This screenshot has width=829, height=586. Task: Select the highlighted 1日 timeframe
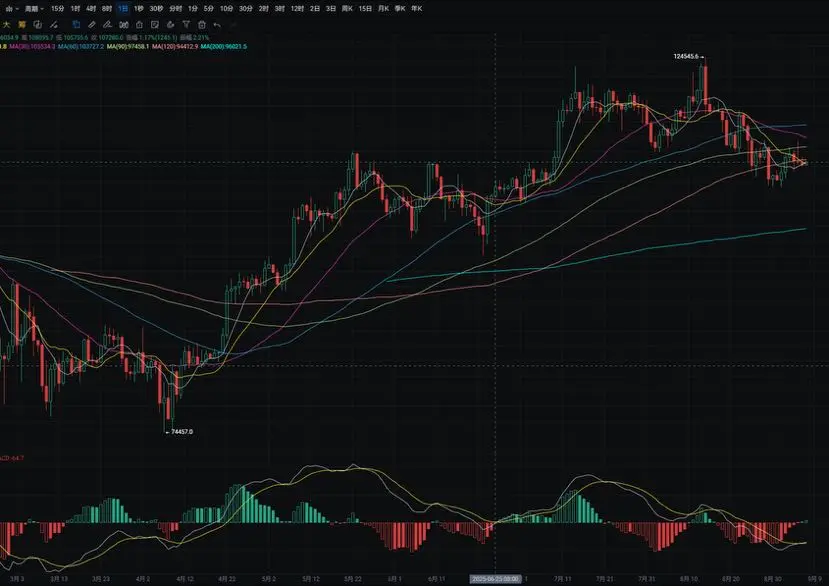[x=123, y=8]
